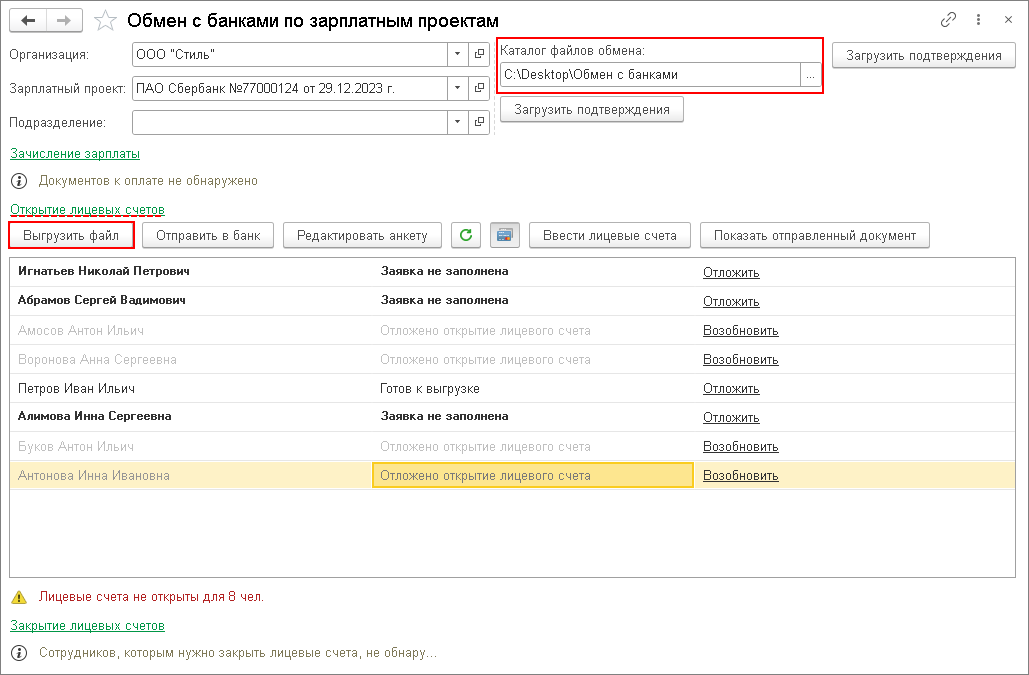Click the card icon next to refresh
1029x675 pixels.
[504, 236]
